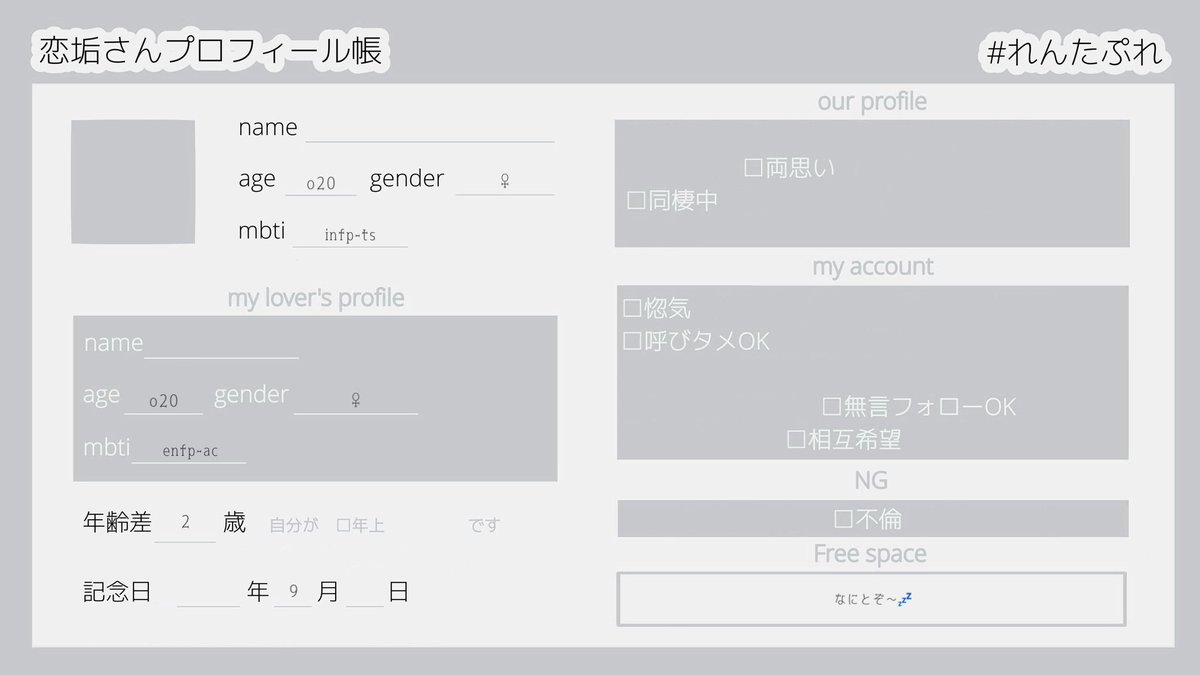1200x675 pixels.
Task: Click the own gender field with ♀
Action: 505,181
